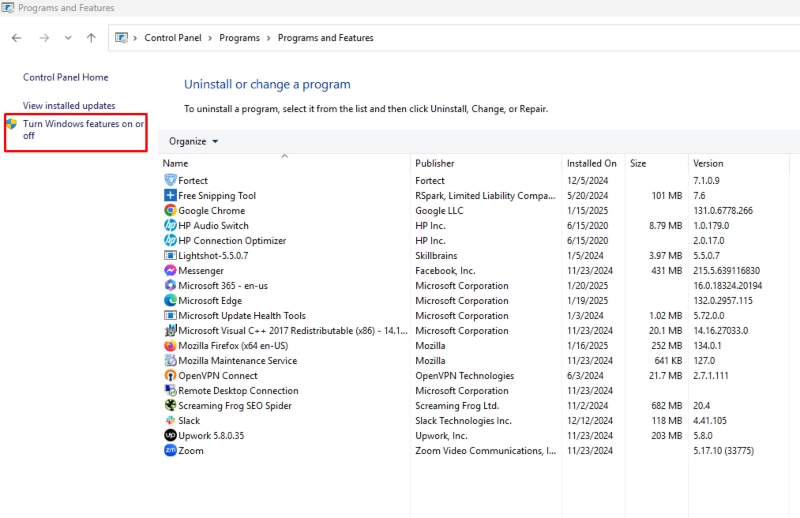Click the Mozilla Firefox icon
This screenshot has width=800, height=518.
click(170, 346)
